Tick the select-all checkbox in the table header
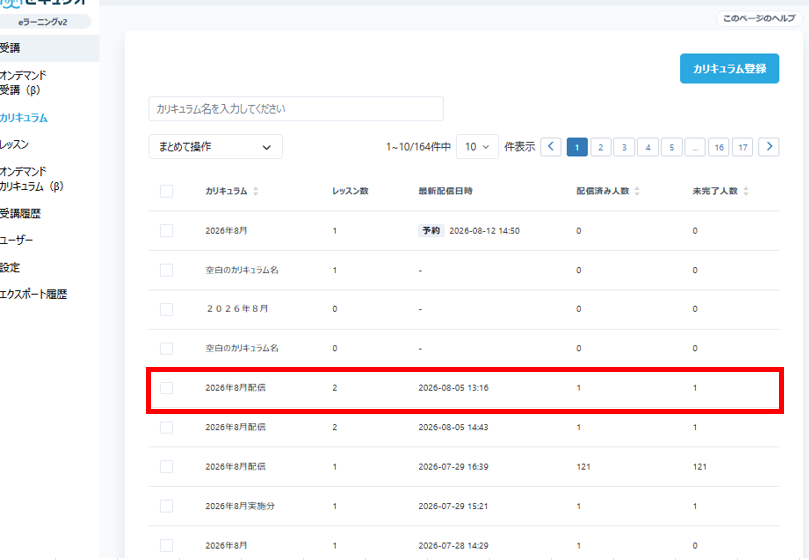The image size is (809, 560). [x=166, y=191]
